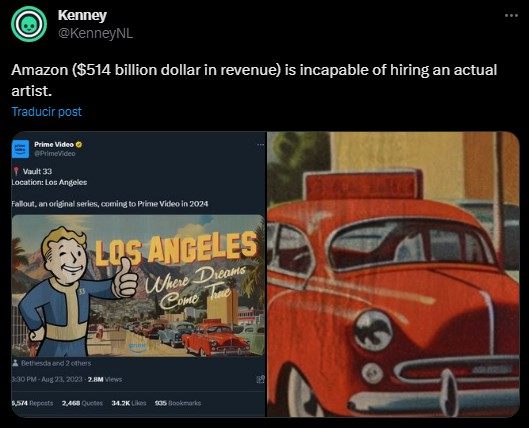Screen dimensions: 529x428
Task: Open the quoted tweet's three-dot menu
Action: tap(260, 145)
